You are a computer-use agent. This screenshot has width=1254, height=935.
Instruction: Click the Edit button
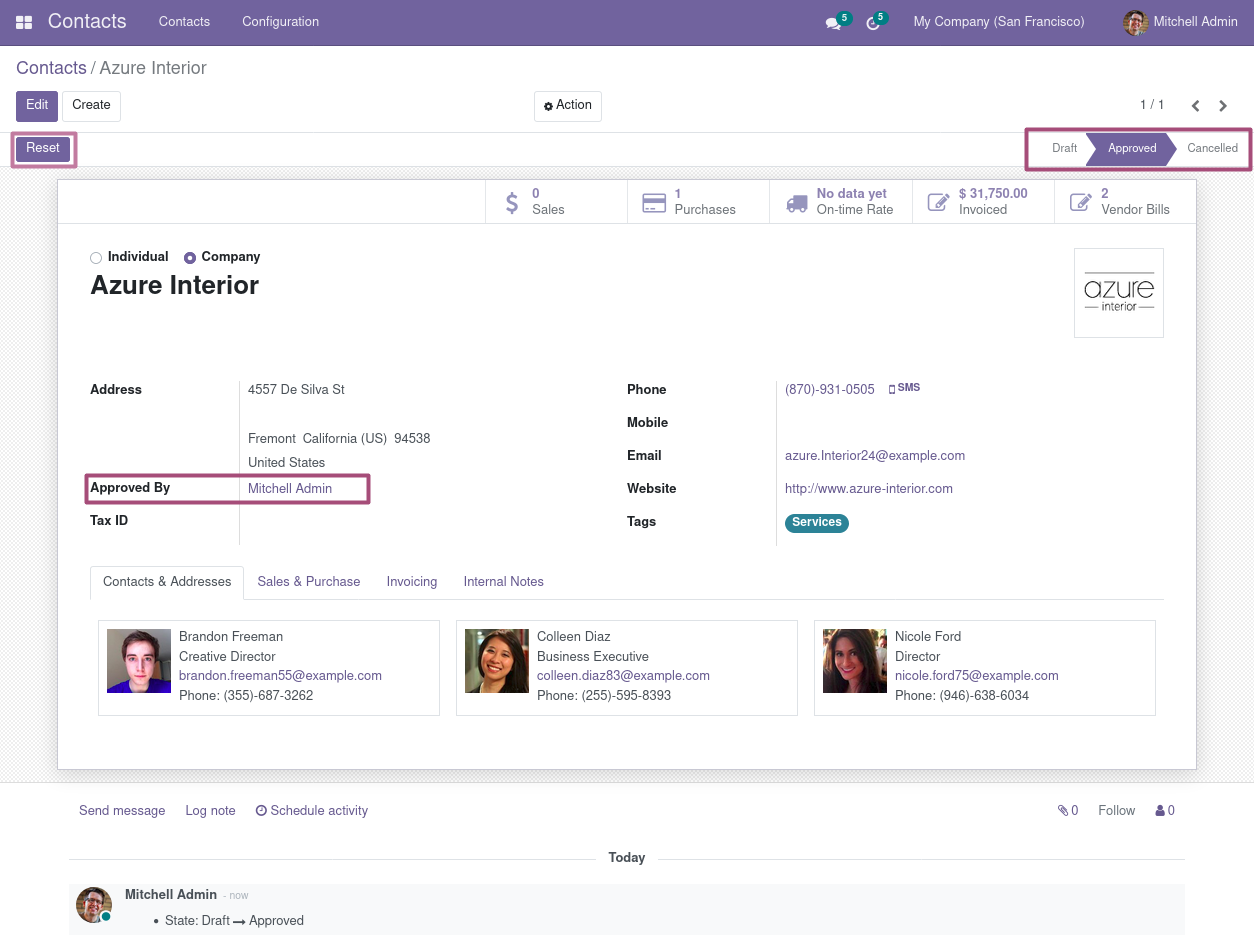(x=37, y=106)
